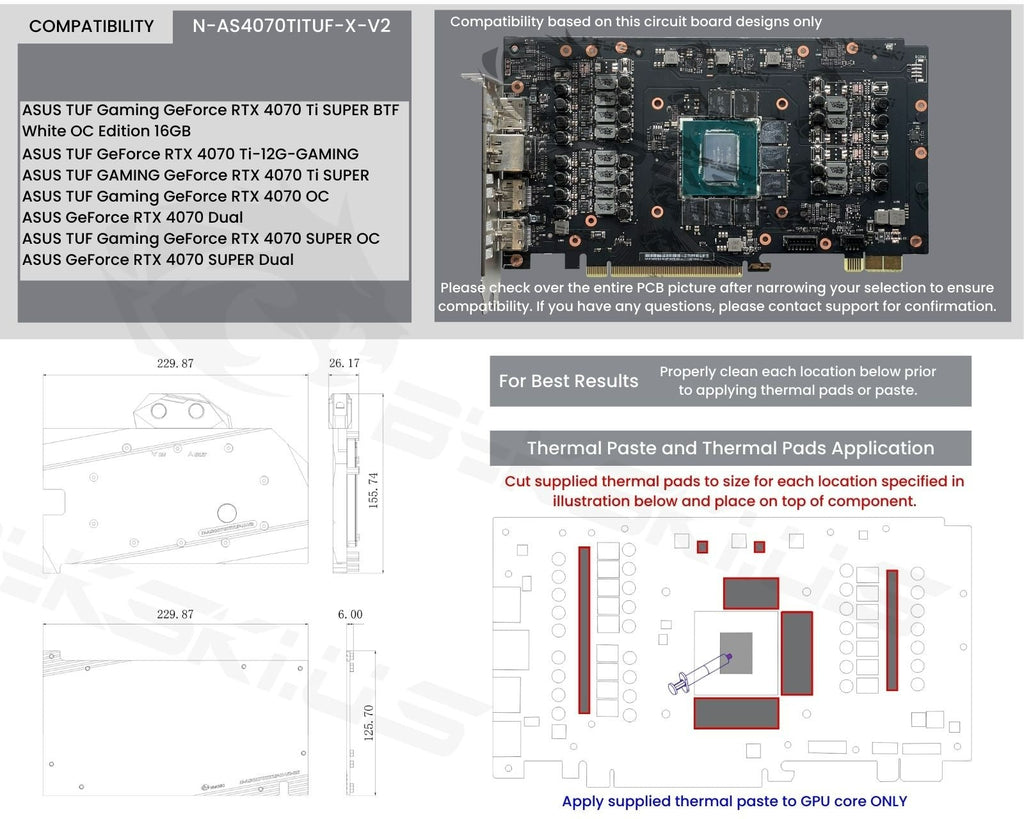The image size is (1024, 819).
Task: Click ASUS GeForce RTX 4070 SUPER Dual entry
Action: click(158, 259)
